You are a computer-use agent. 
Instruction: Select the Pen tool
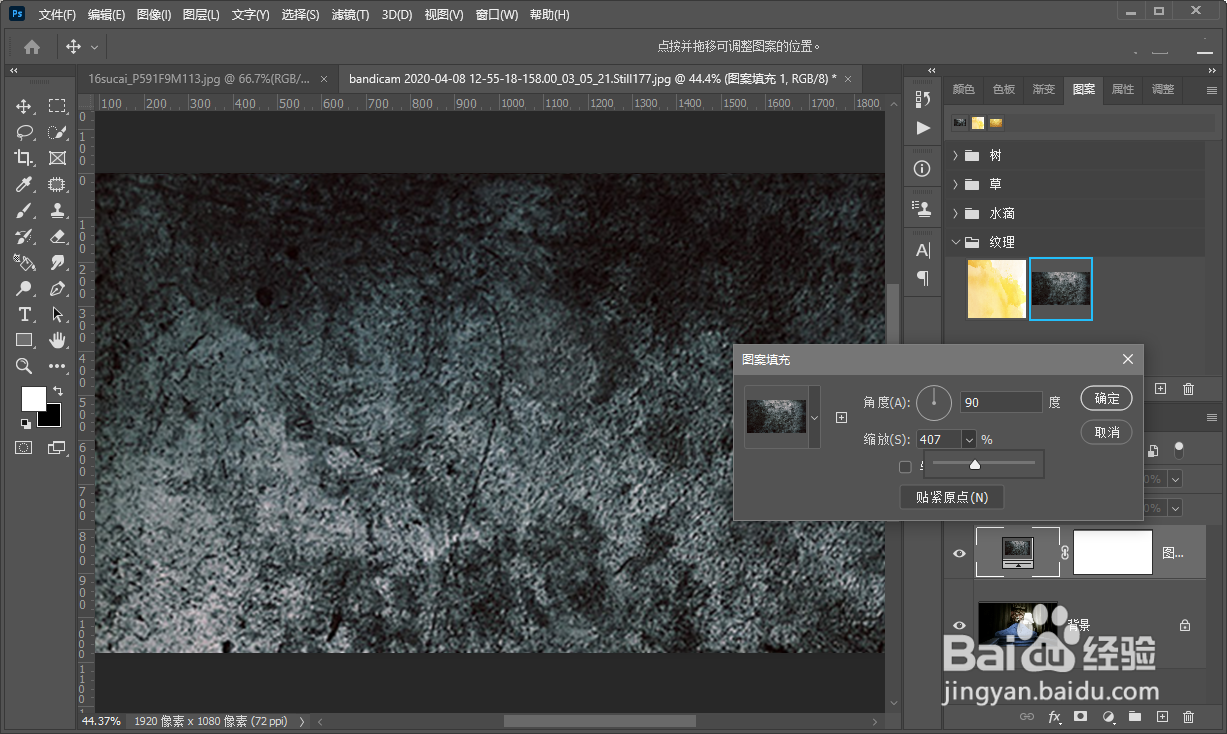coord(57,288)
